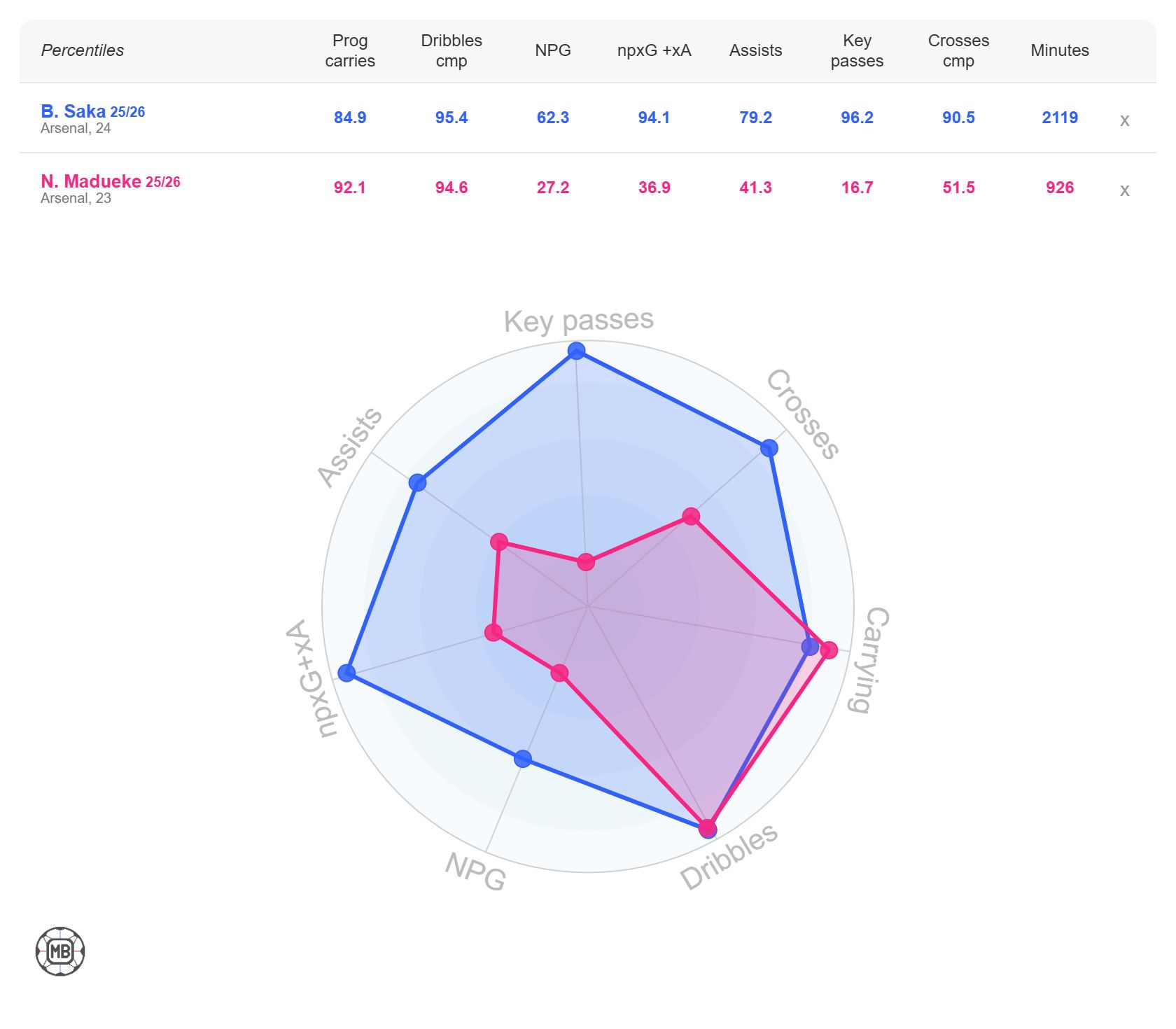
Task: Select Saka's Key passes data point on radar
Action: click(x=576, y=350)
